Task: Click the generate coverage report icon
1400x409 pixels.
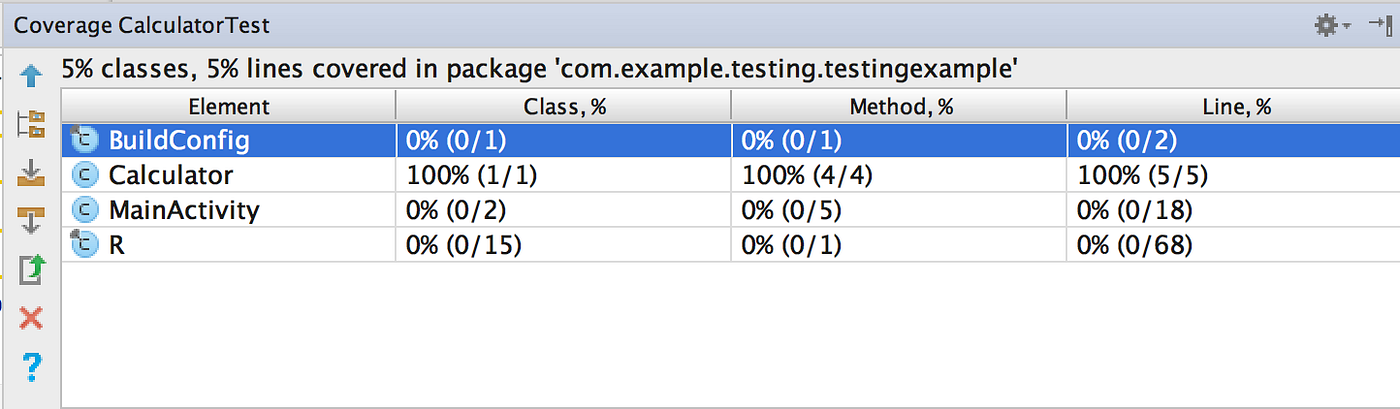Action: [x=31, y=270]
